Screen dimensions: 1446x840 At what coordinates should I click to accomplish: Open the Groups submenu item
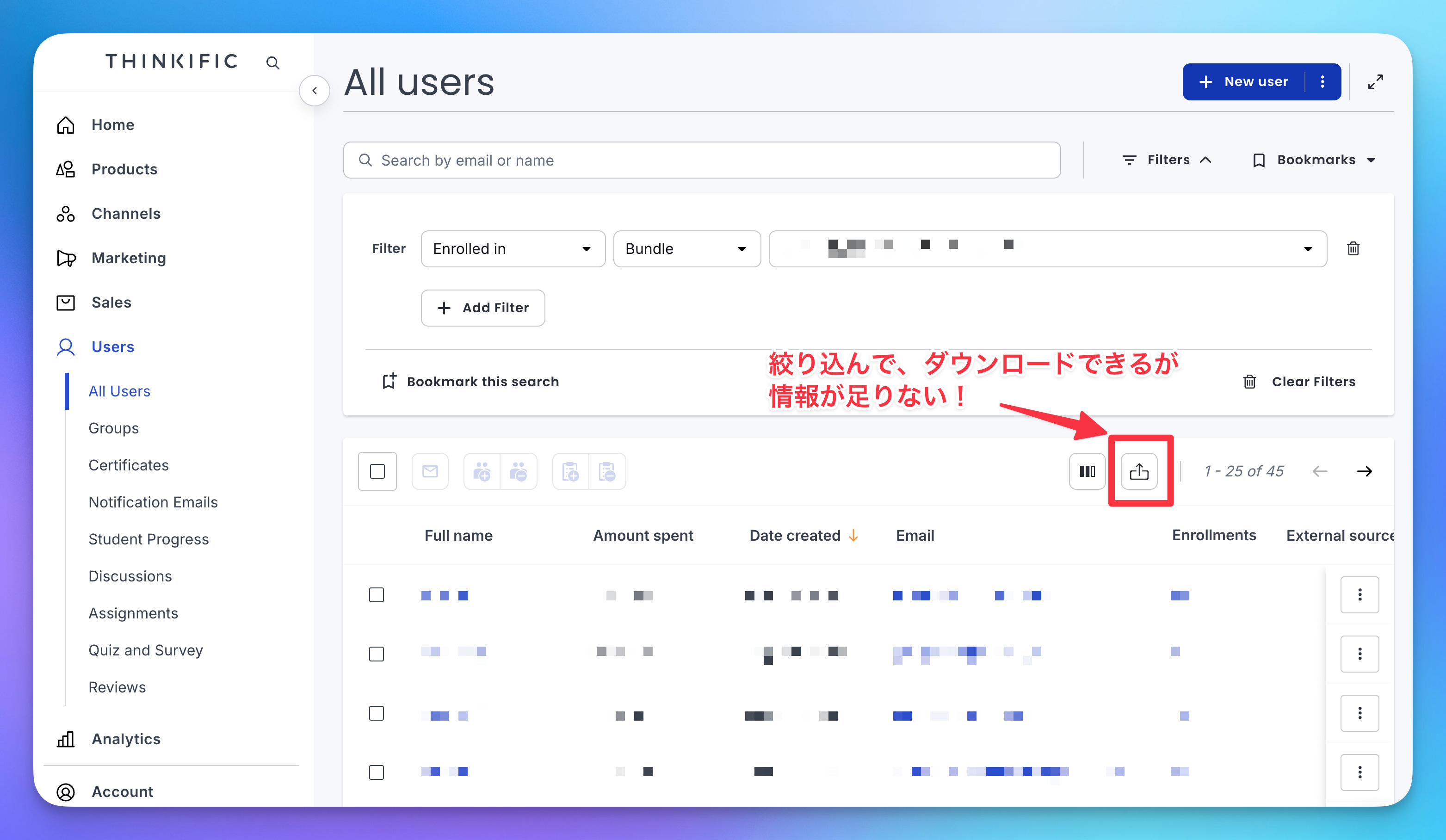(114, 428)
